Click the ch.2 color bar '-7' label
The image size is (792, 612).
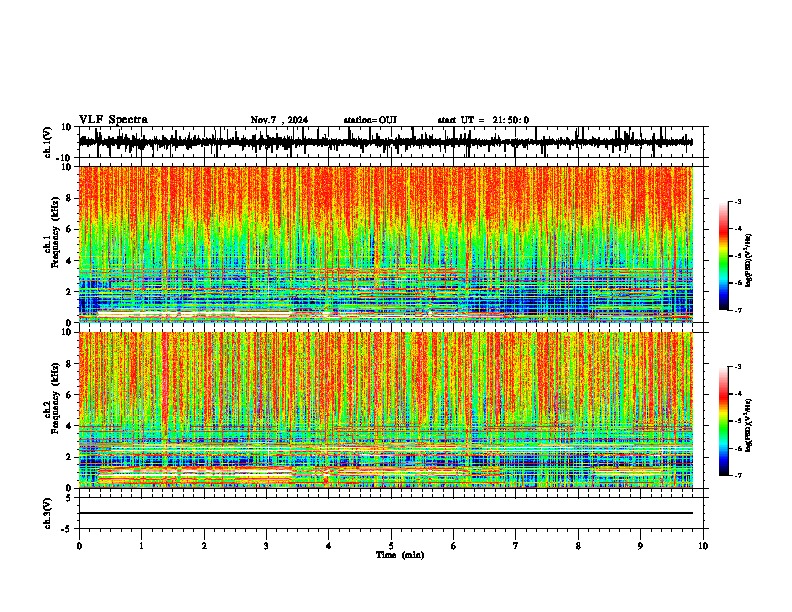(x=737, y=476)
